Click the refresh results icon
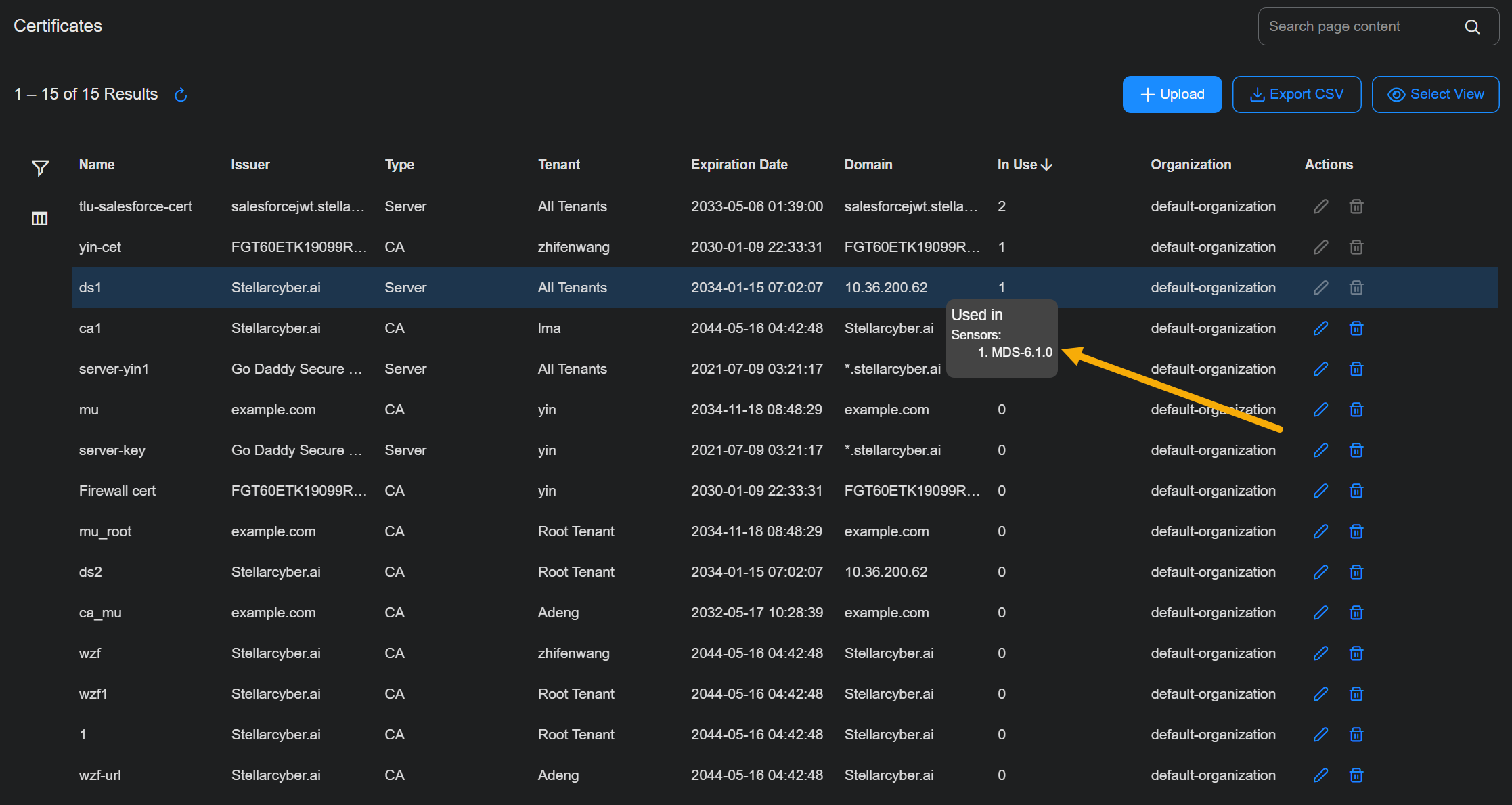Screen dimensions: 1512x805 (x=181, y=95)
